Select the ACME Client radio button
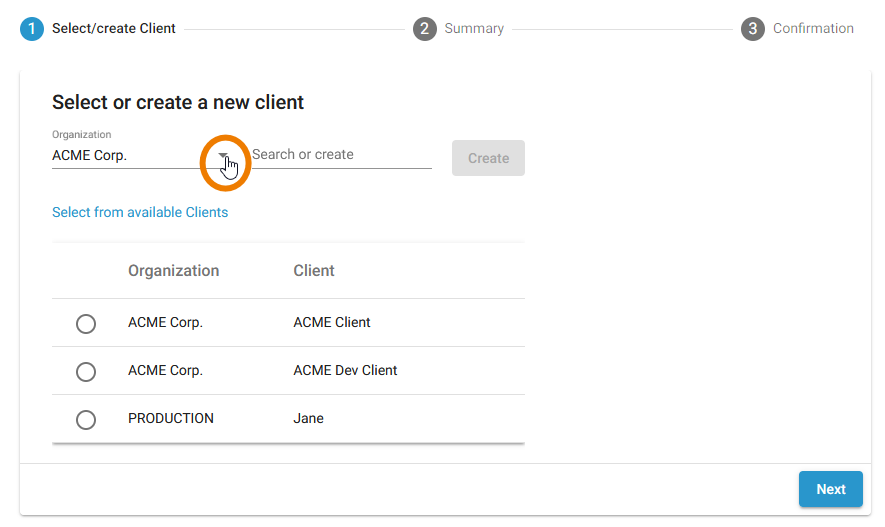 click(x=86, y=323)
